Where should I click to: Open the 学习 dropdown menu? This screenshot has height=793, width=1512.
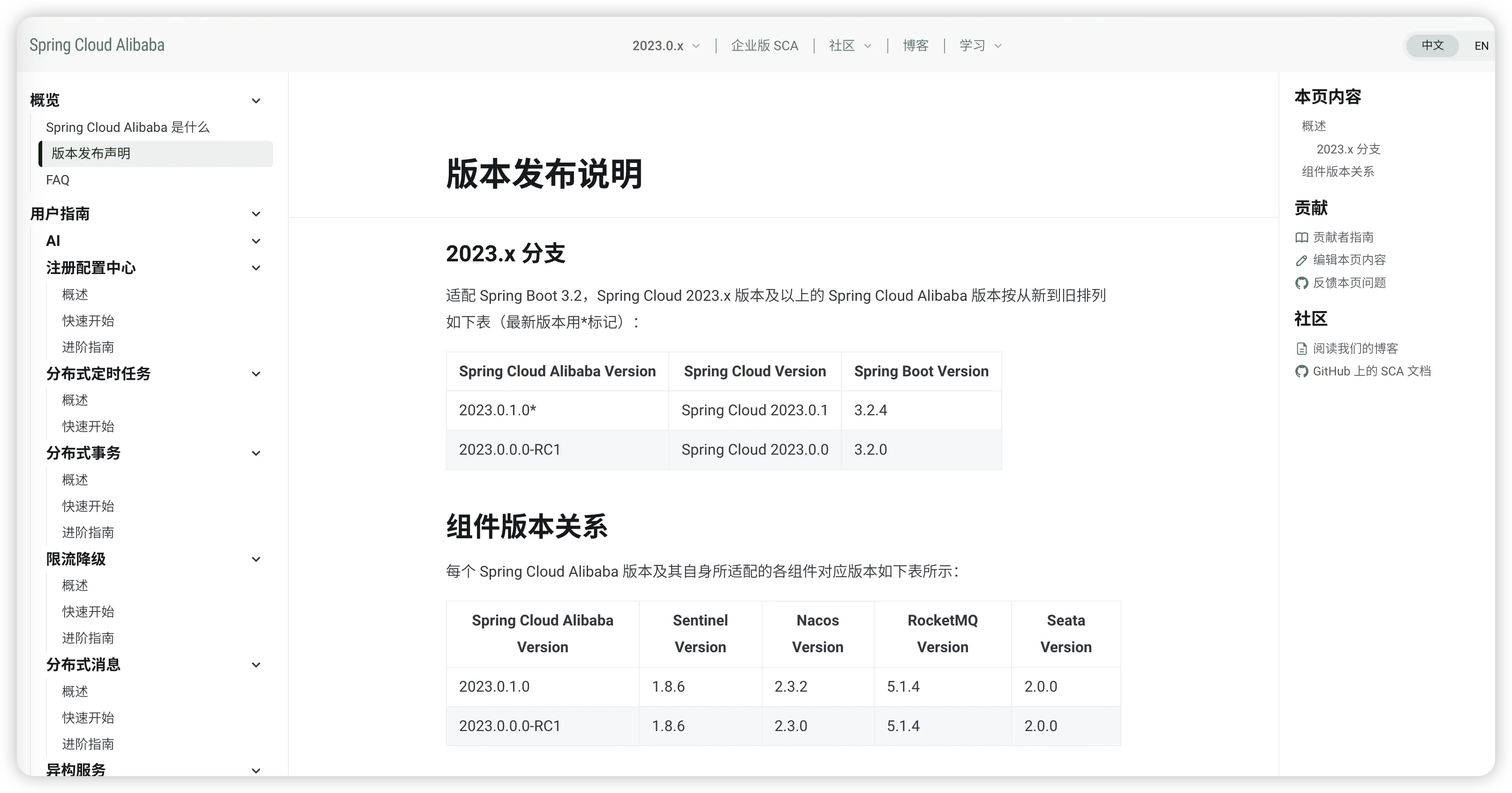[980, 46]
